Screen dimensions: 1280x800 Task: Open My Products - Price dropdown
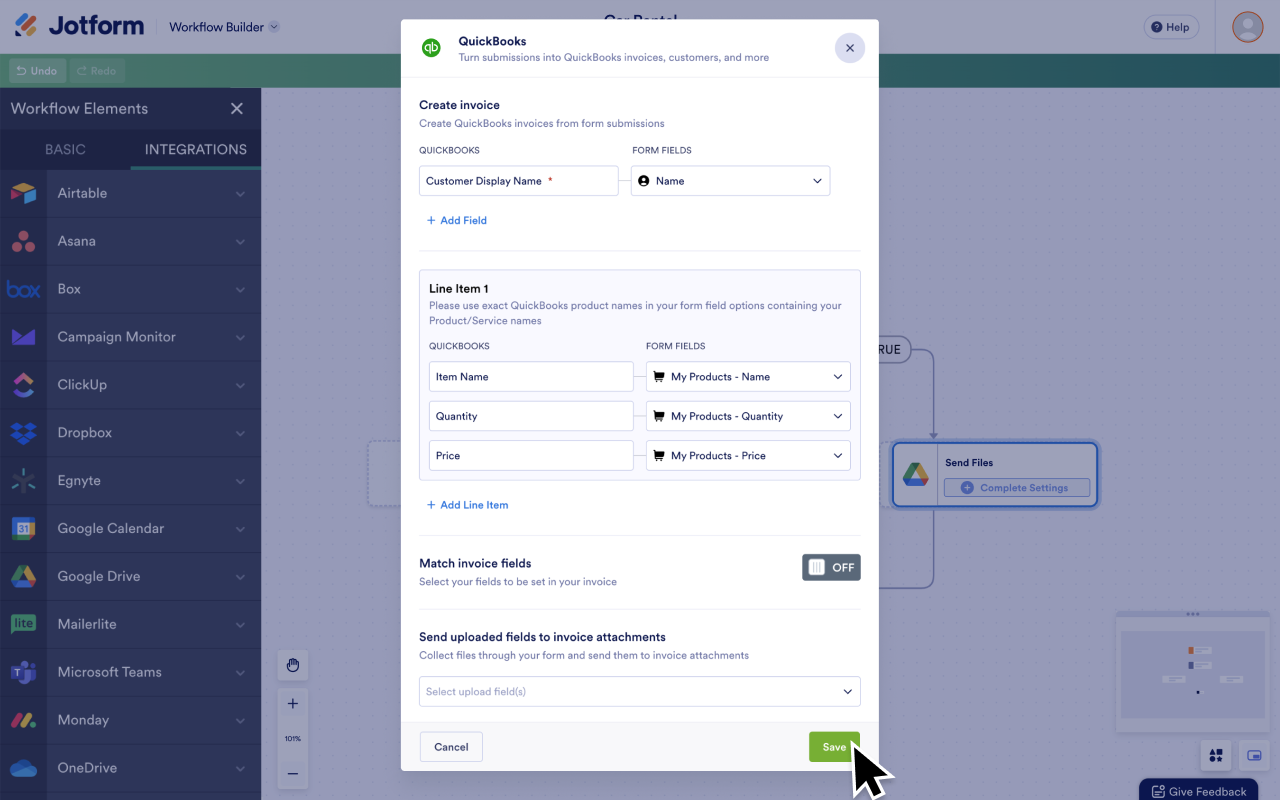748,455
